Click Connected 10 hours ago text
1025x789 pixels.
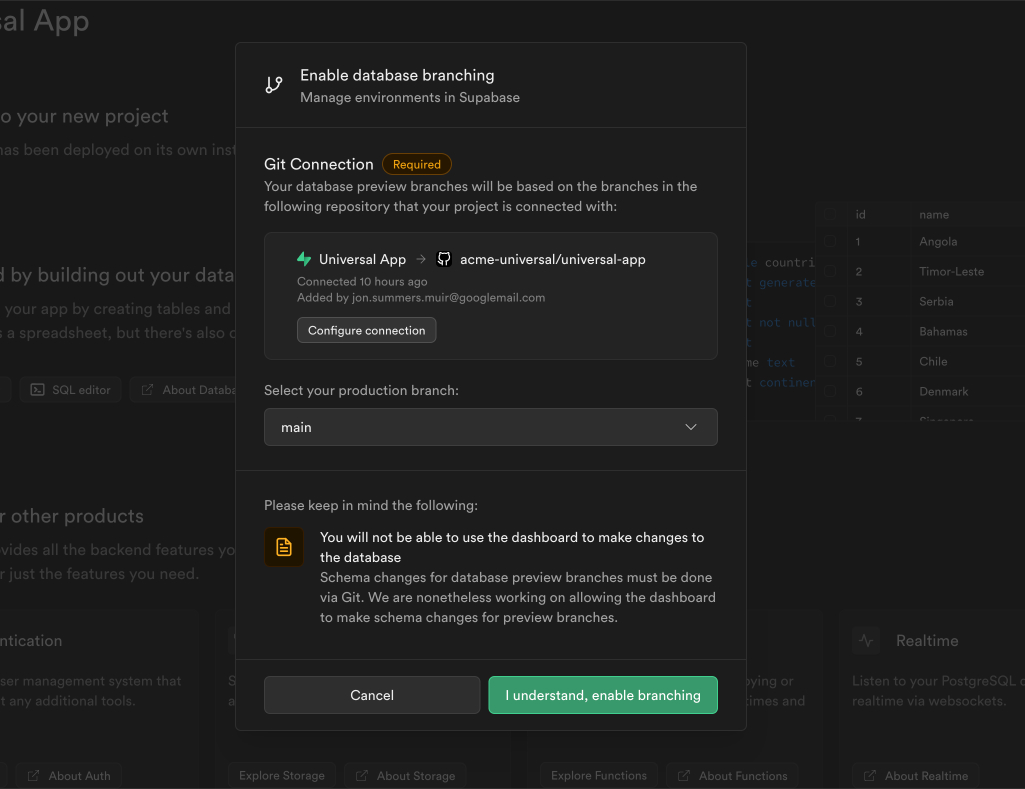point(362,281)
